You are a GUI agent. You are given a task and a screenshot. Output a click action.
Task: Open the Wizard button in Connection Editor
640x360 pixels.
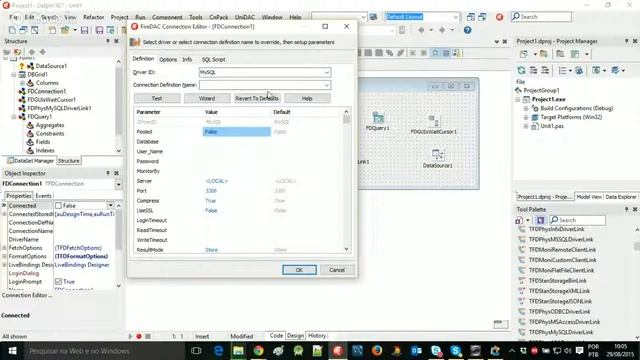[207, 98]
